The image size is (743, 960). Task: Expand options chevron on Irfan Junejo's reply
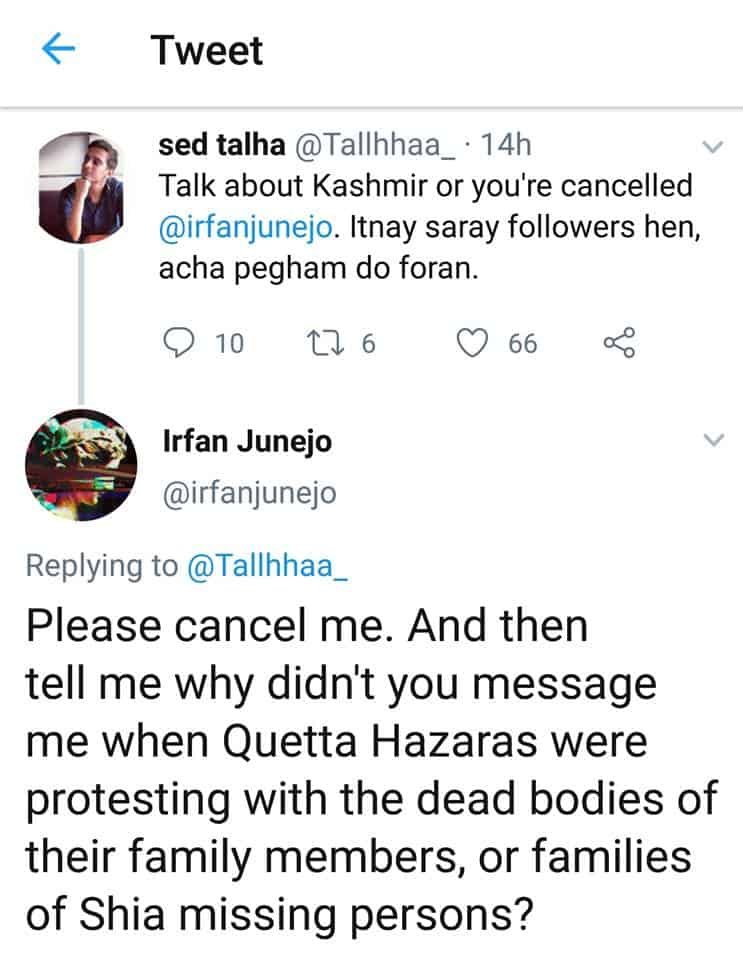click(713, 440)
